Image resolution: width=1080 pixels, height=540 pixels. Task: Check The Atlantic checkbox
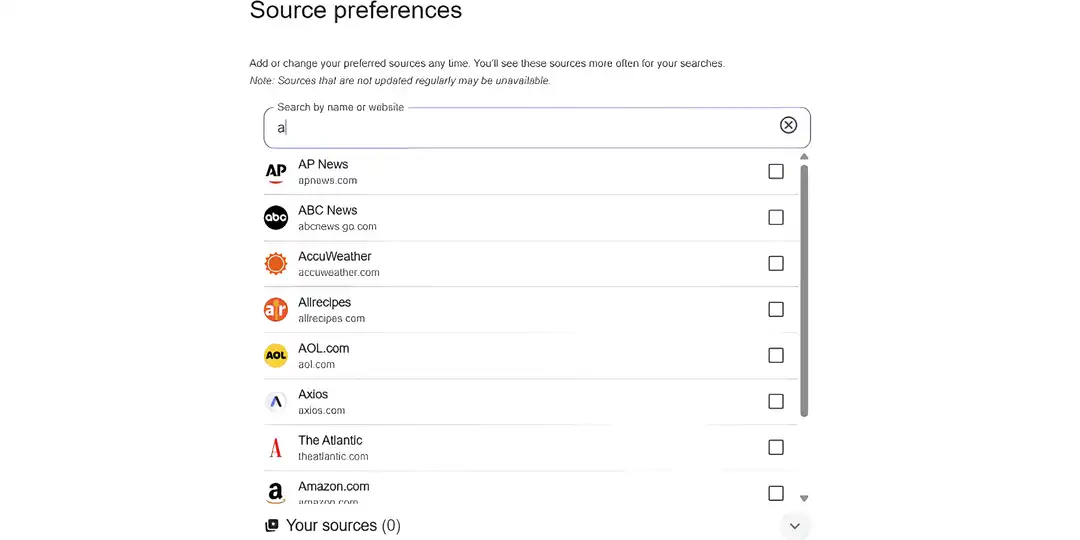776,448
